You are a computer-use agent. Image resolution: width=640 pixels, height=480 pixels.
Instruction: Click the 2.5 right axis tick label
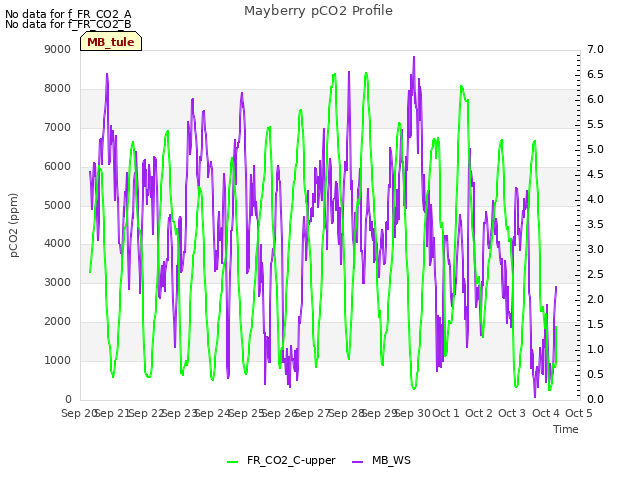coord(595,274)
